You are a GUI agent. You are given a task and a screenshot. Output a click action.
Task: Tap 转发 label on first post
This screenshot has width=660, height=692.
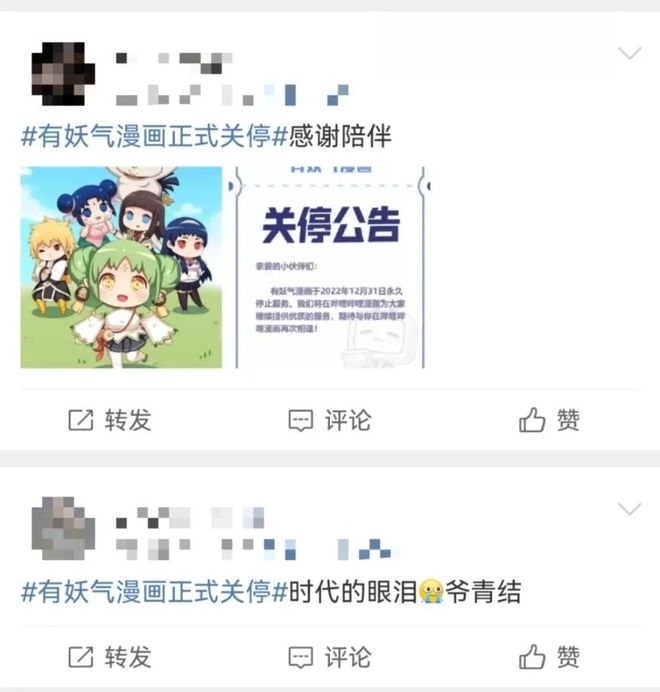[x=128, y=420]
